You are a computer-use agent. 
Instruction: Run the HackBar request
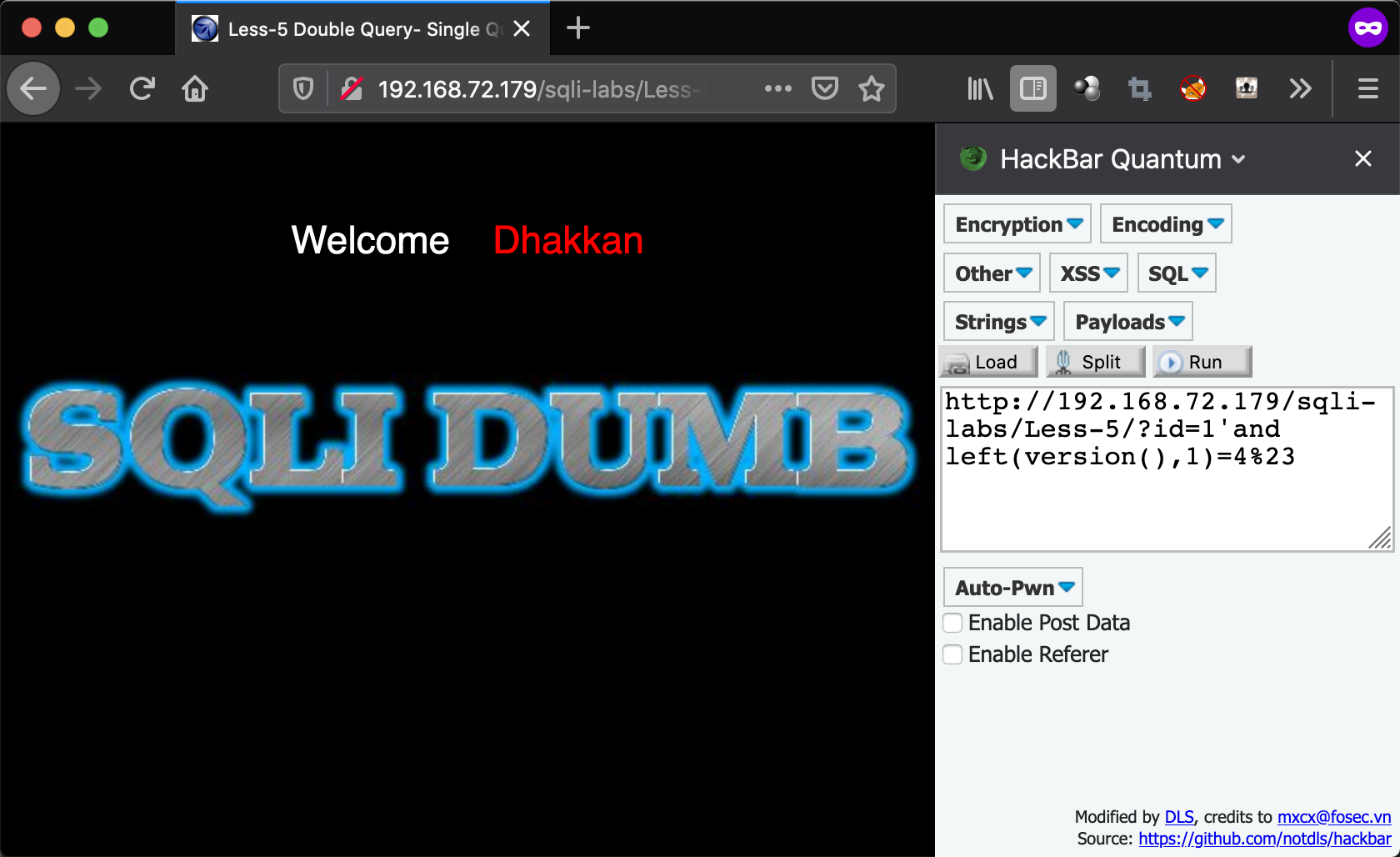click(x=1202, y=362)
